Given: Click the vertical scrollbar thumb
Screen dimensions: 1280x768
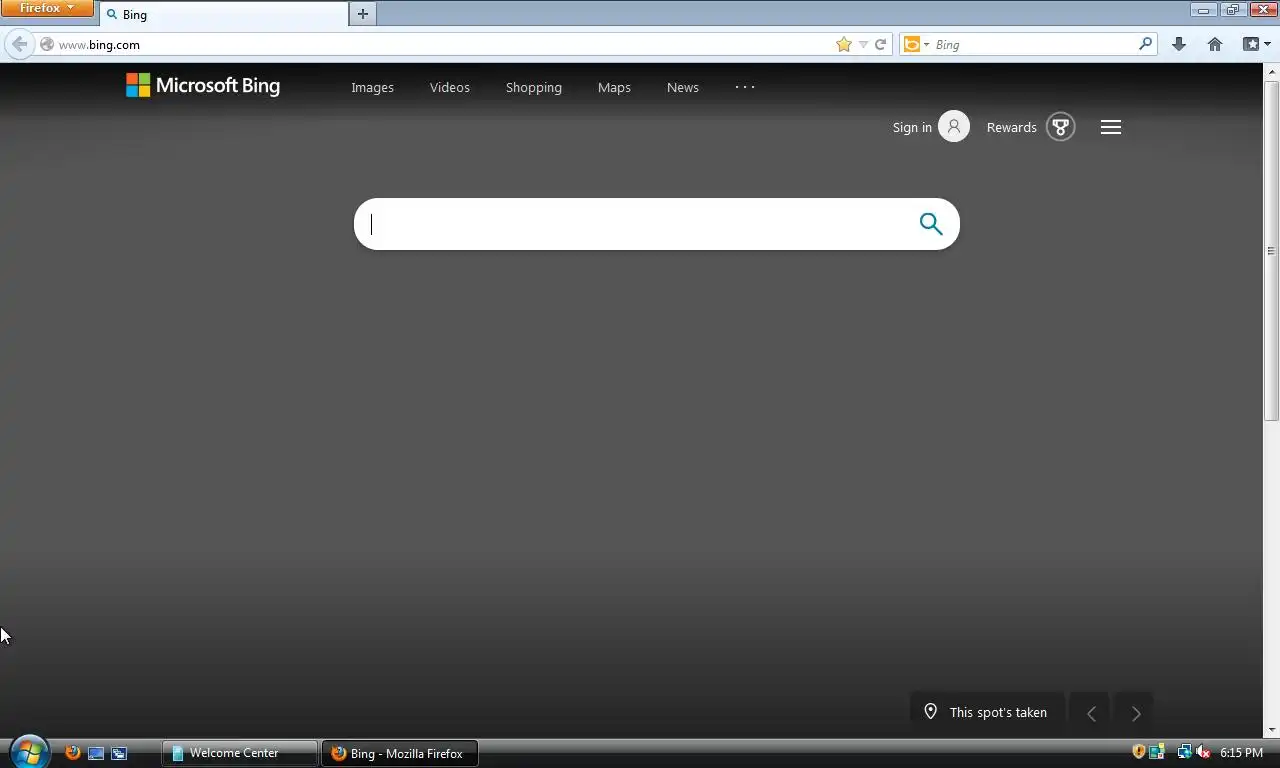Looking at the screenshot, I should coord(1272,250).
